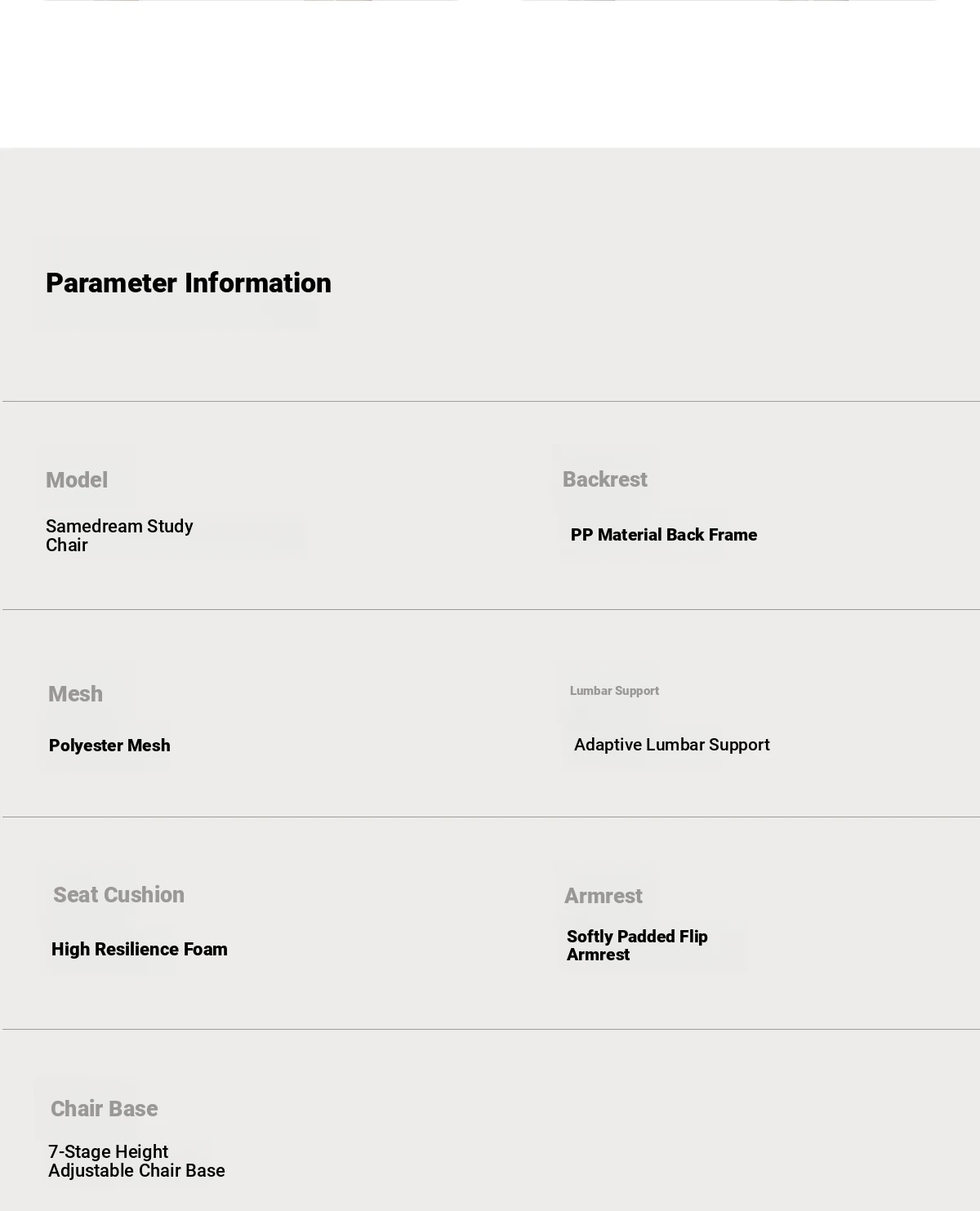Select the Mesh label
The width and height of the screenshot is (980, 1211).
pyautogui.click(x=75, y=694)
